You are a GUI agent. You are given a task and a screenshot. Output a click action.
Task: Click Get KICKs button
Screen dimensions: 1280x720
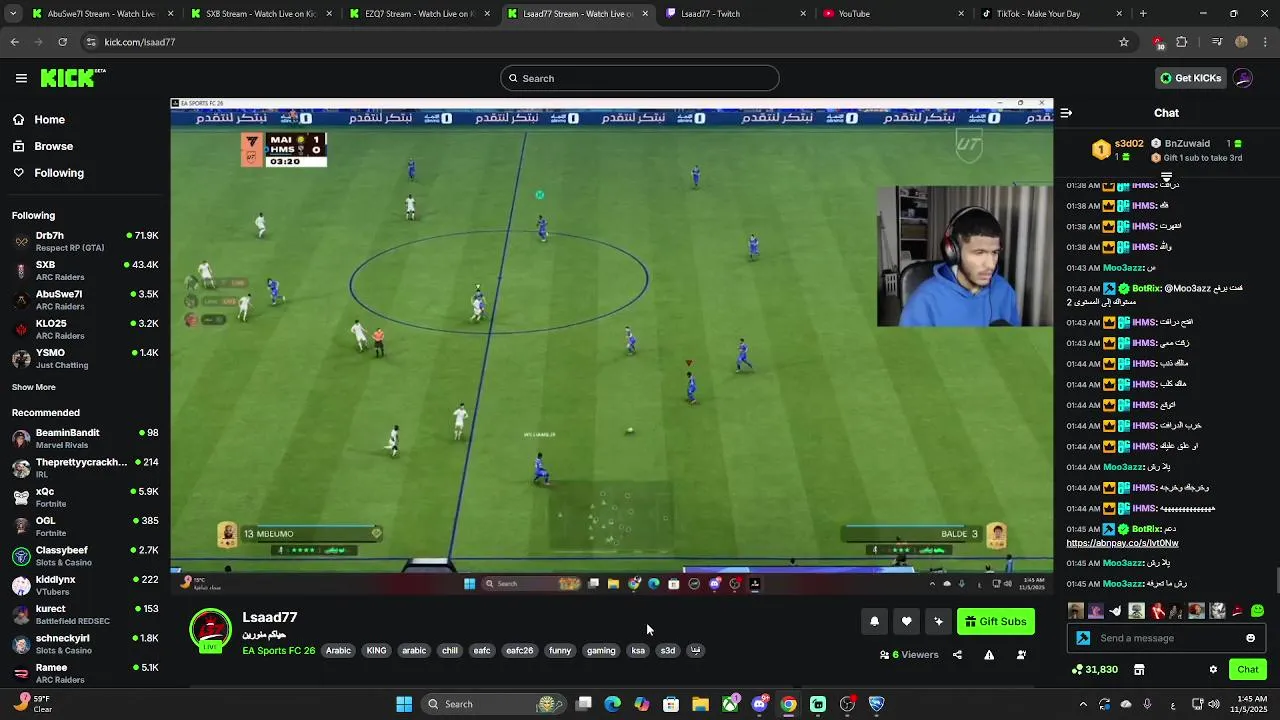pos(1190,78)
